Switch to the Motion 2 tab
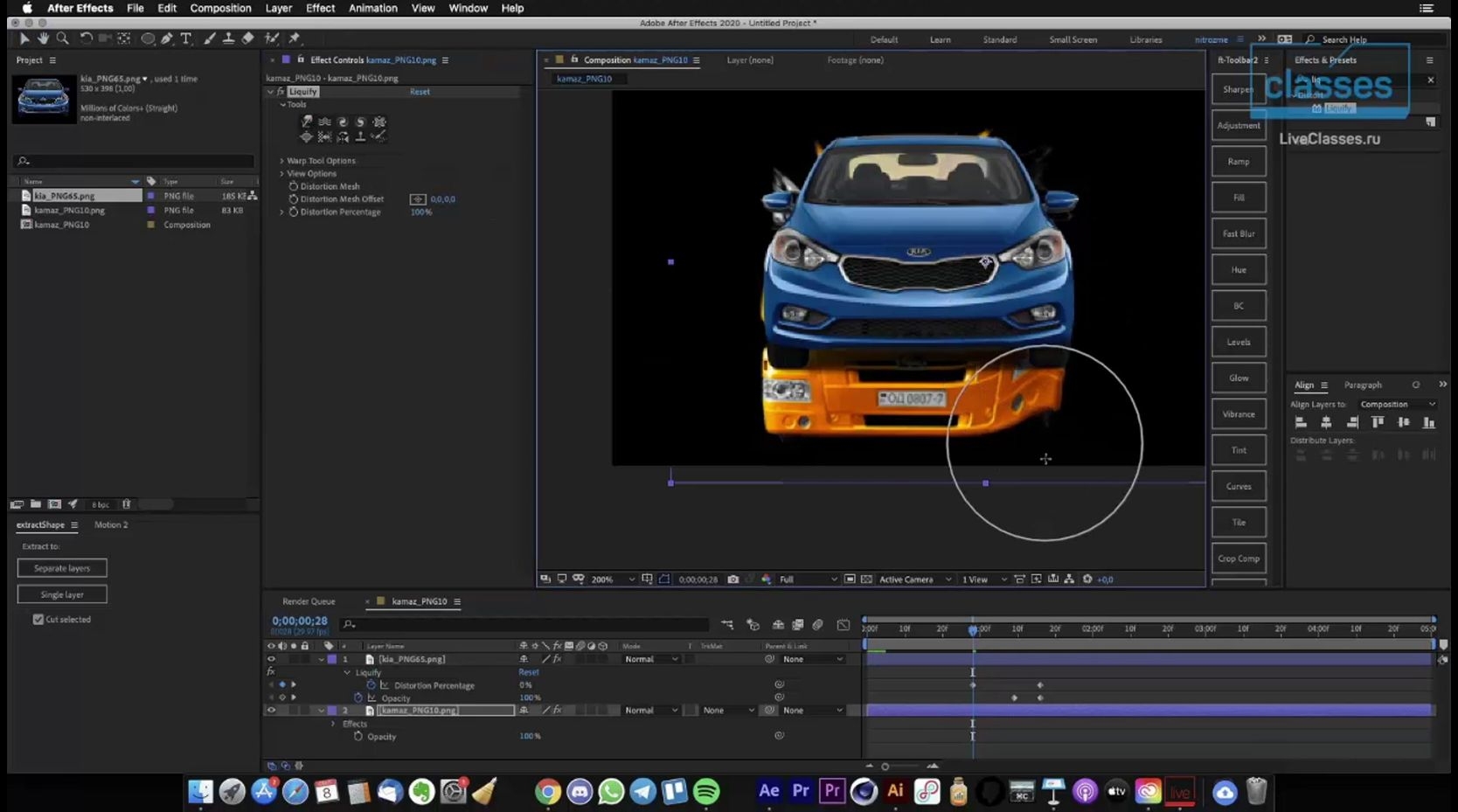 (x=111, y=525)
